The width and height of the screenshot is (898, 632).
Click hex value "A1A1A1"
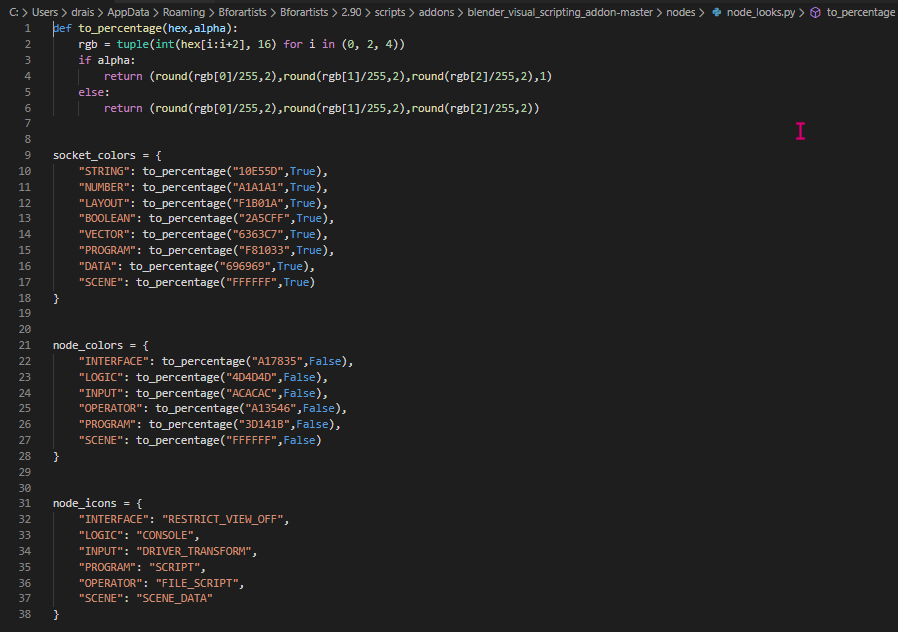coord(257,187)
